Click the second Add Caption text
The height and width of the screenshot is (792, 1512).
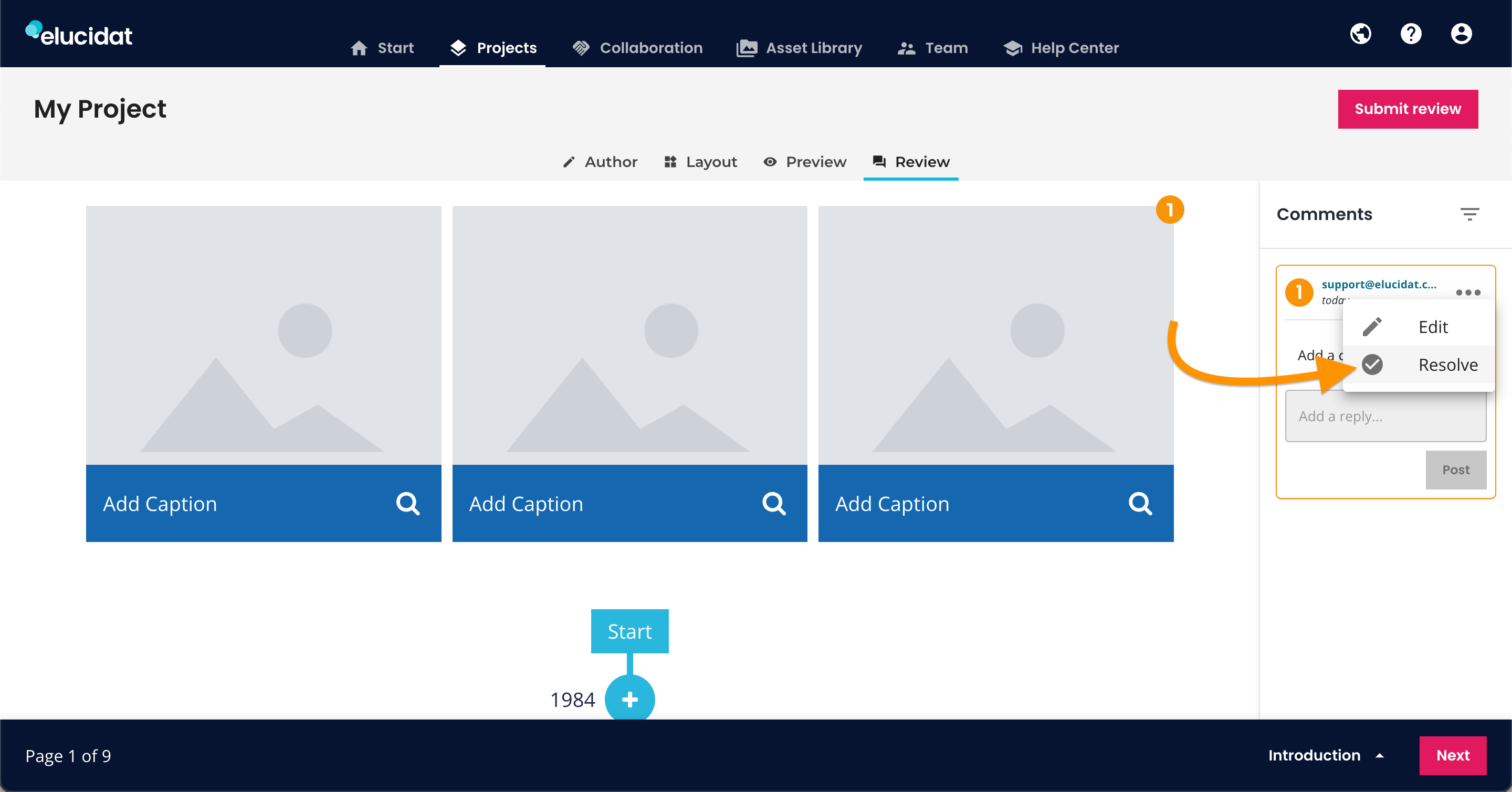coord(527,504)
